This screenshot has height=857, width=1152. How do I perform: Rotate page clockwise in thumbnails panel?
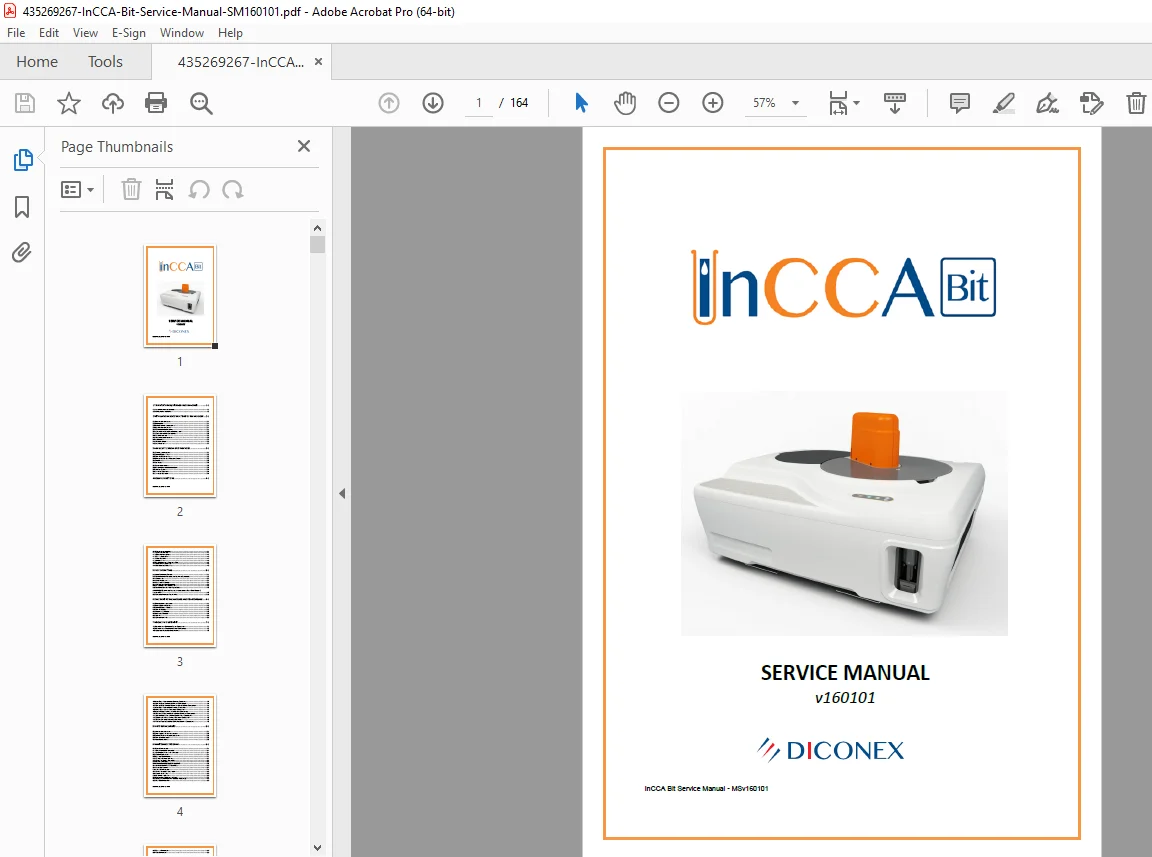(x=233, y=190)
